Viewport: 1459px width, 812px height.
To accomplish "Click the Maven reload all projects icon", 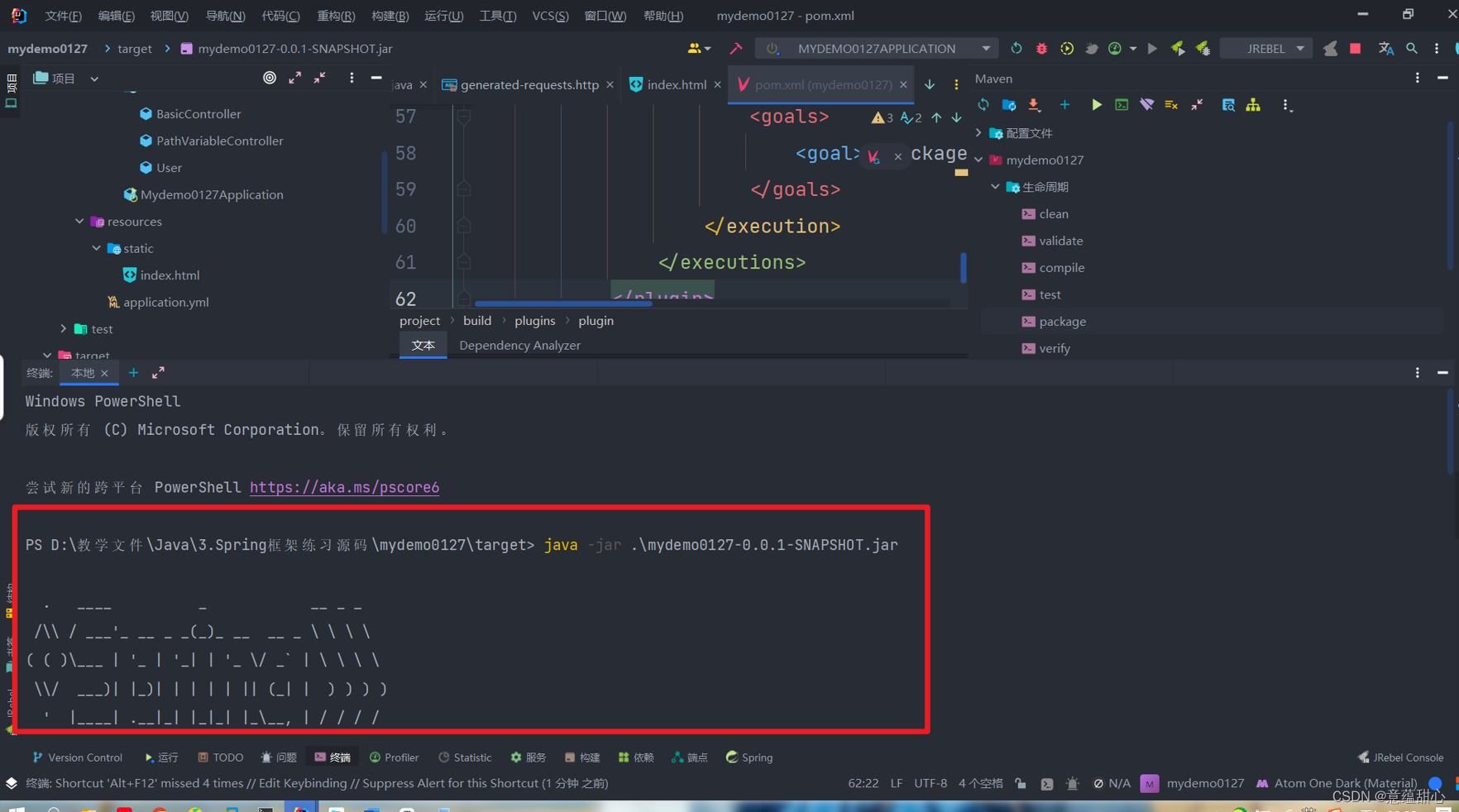I will [x=983, y=105].
